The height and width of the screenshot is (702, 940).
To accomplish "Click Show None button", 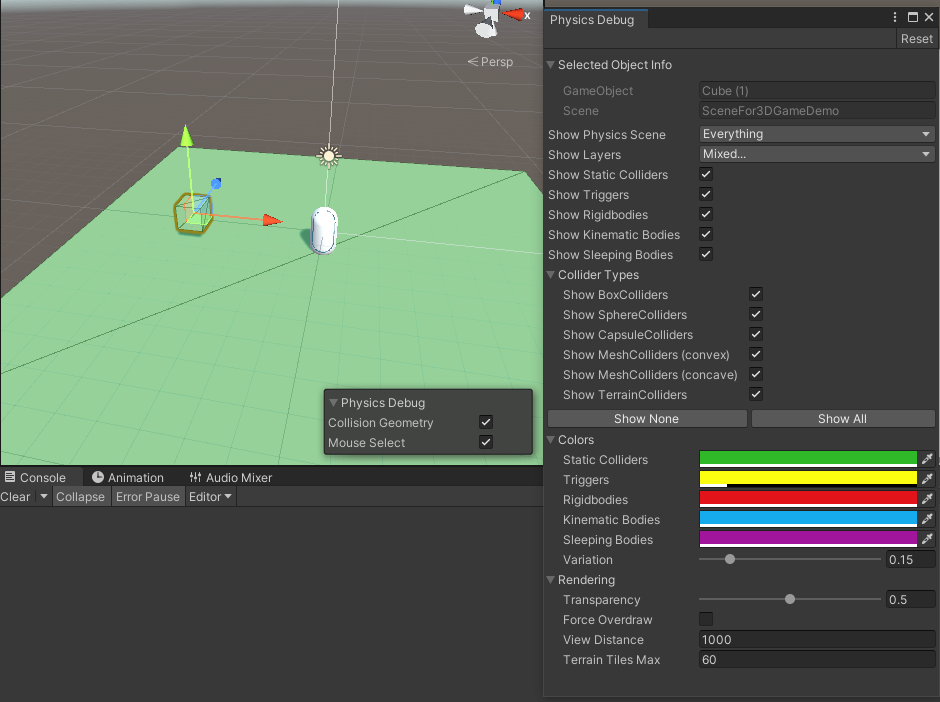I will (647, 418).
